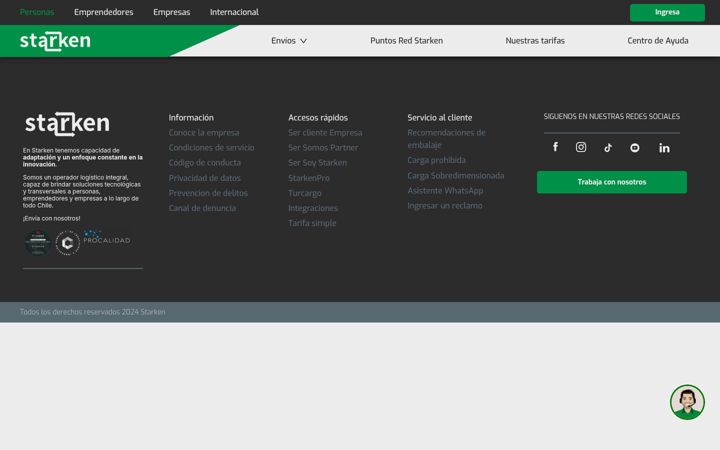720x450 pixels.
Task: Open Starken Instagram icon
Action: 581,147
